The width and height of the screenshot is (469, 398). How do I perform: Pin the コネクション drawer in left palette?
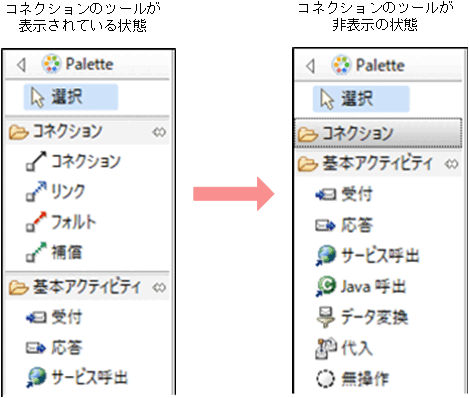159,133
